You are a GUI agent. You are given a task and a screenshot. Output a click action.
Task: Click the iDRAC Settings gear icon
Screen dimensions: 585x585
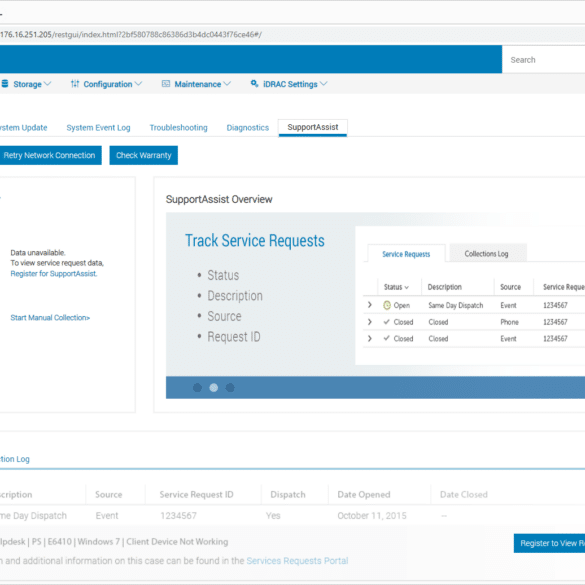[254, 84]
